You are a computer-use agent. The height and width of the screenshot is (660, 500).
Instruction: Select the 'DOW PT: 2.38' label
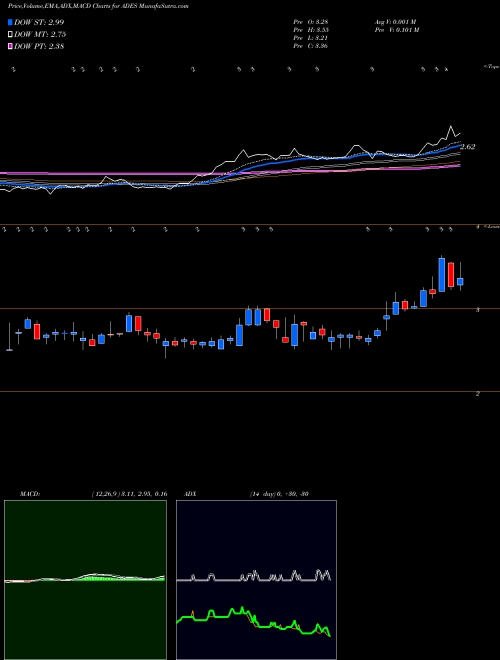point(39,47)
